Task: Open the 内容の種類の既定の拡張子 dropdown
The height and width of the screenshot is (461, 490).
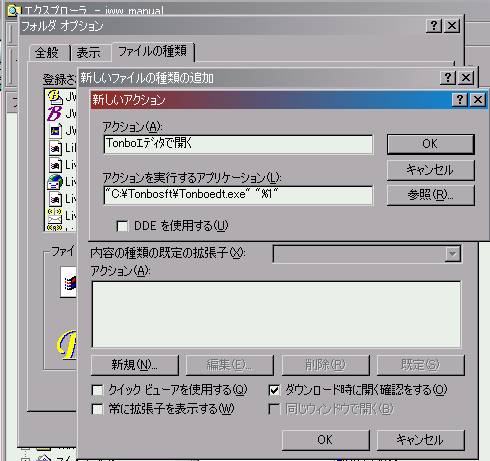Action: [x=452, y=254]
